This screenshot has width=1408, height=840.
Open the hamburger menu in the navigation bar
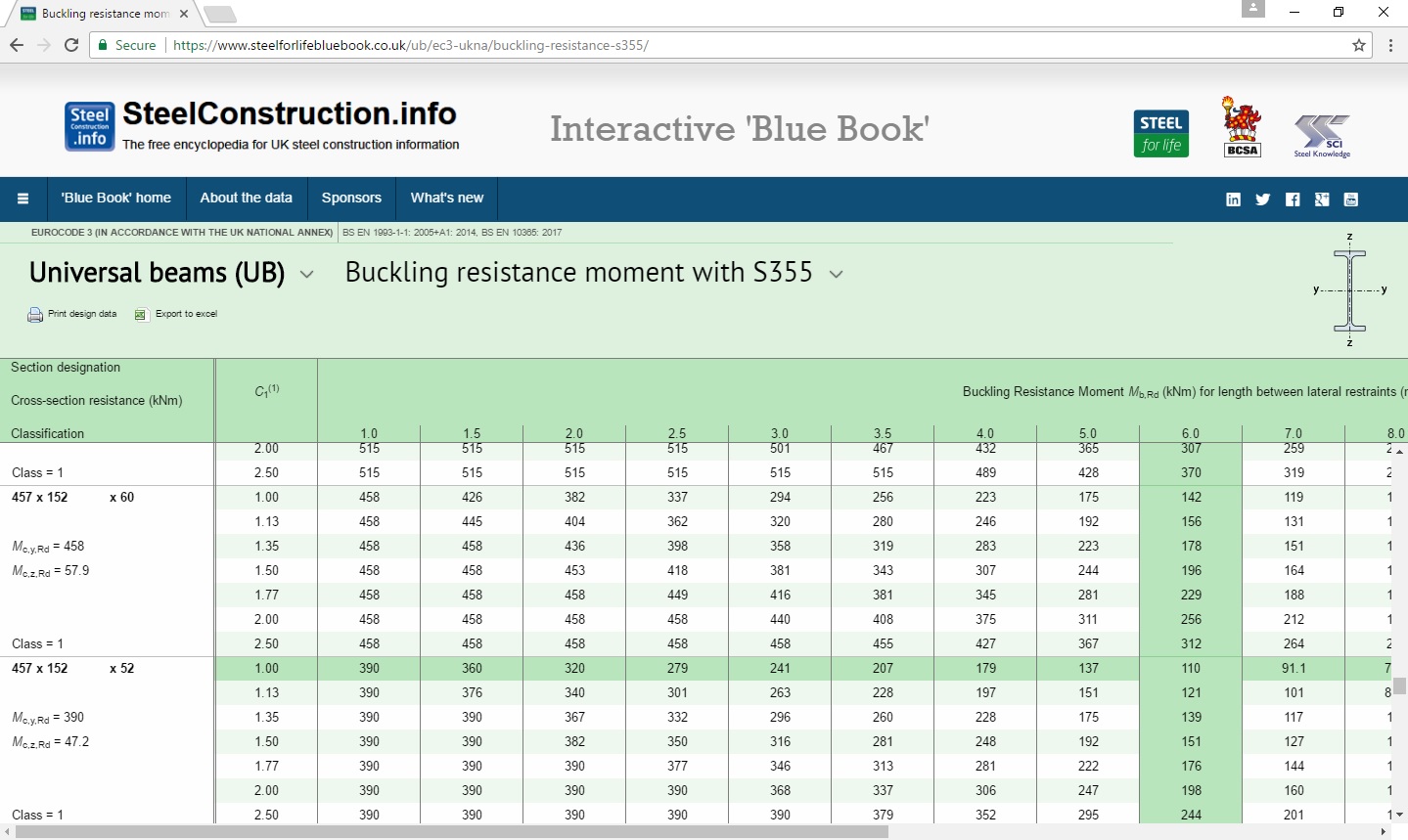coord(23,199)
